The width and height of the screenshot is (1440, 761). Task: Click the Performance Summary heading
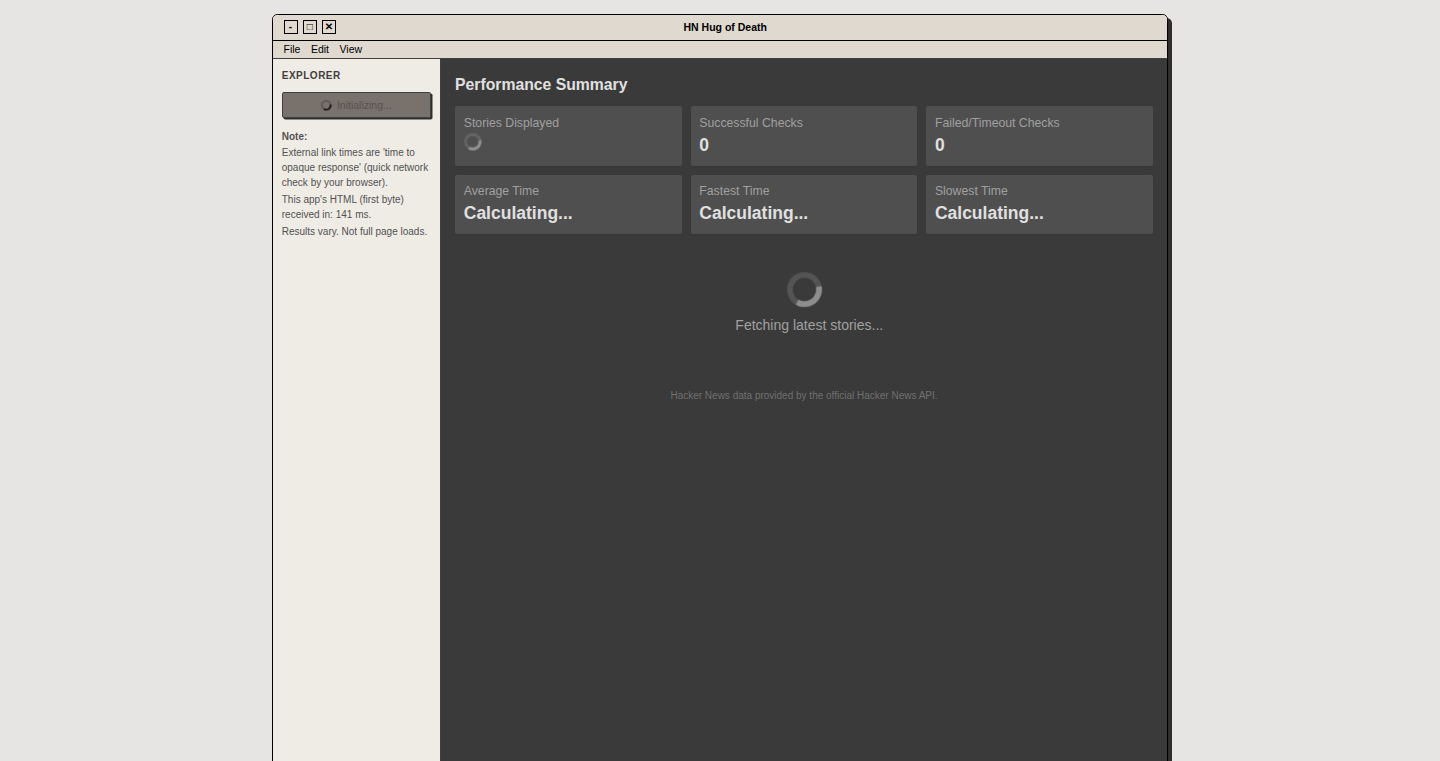541,85
